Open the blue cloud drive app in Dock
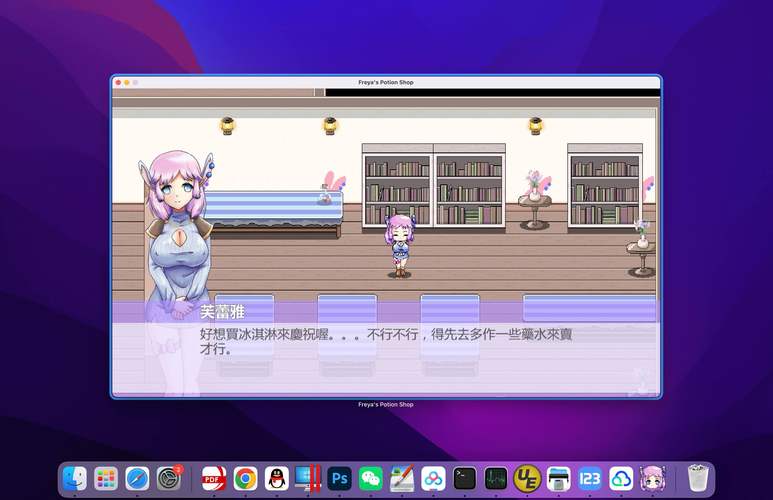Screen dimensions: 773x500 621,478
